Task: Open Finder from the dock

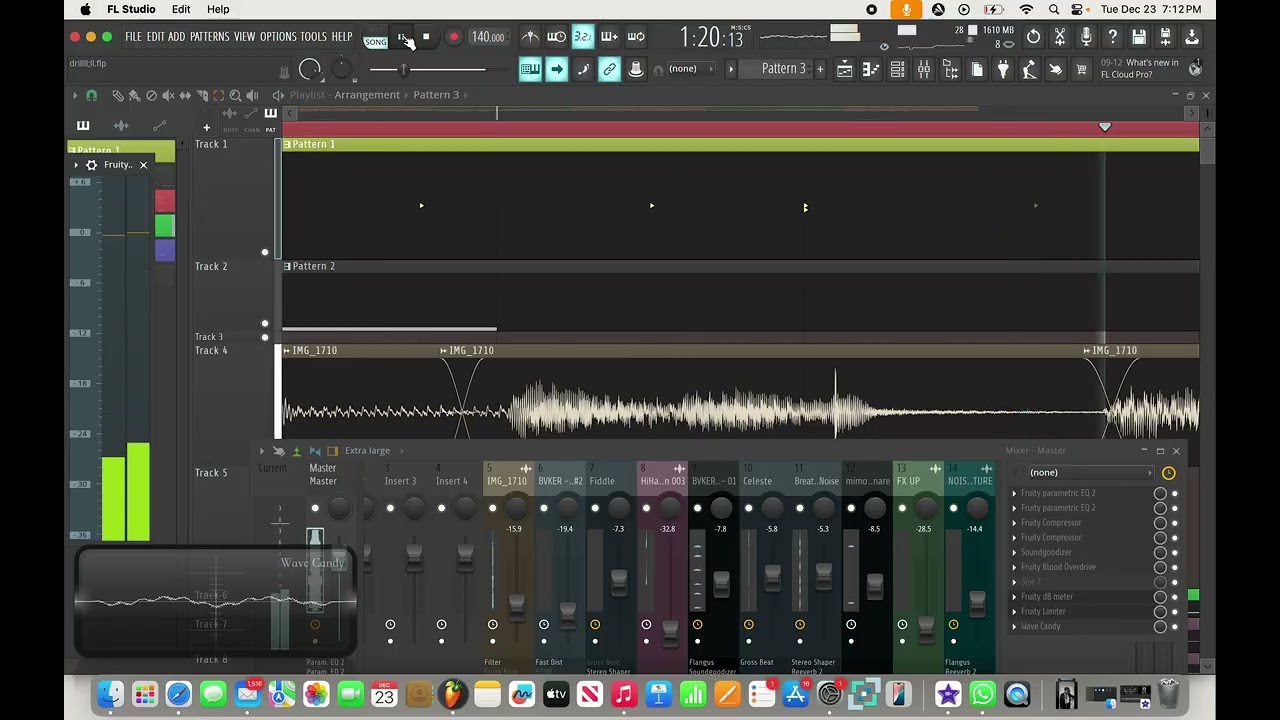Action: (x=111, y=694)
